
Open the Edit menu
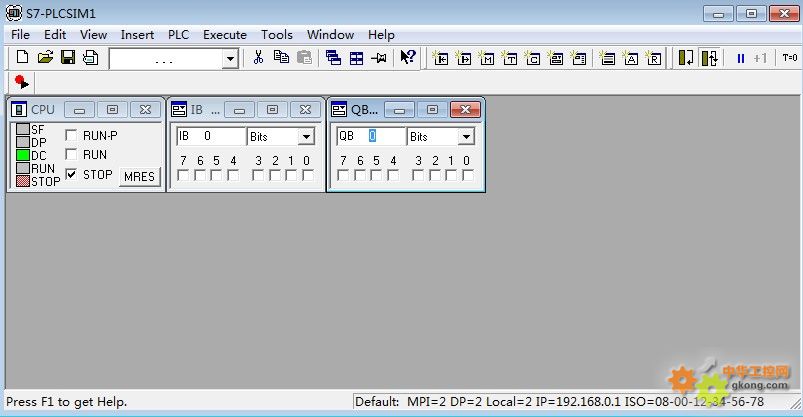[55, 35]
